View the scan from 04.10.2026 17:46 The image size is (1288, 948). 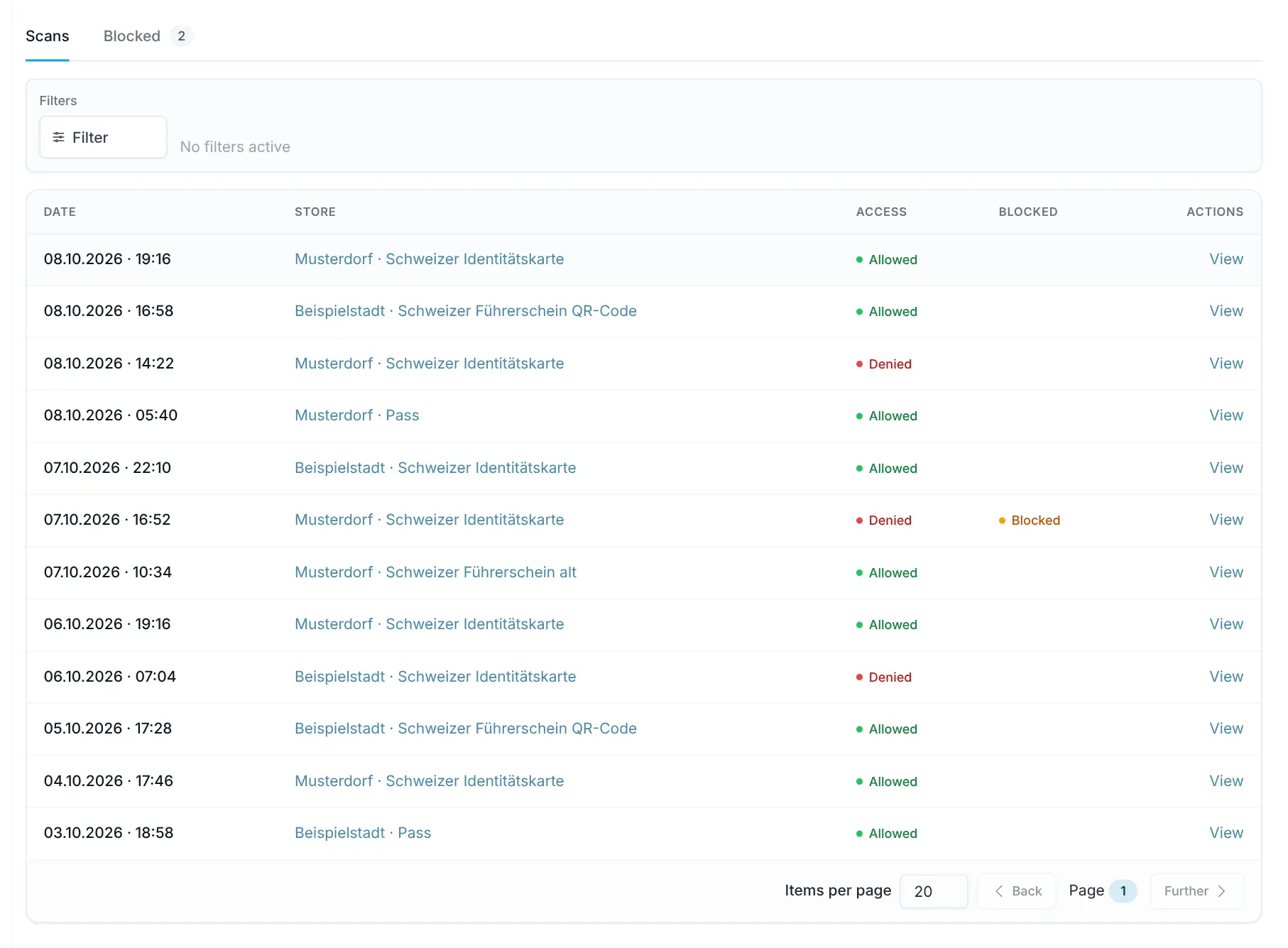(1226, 781)
